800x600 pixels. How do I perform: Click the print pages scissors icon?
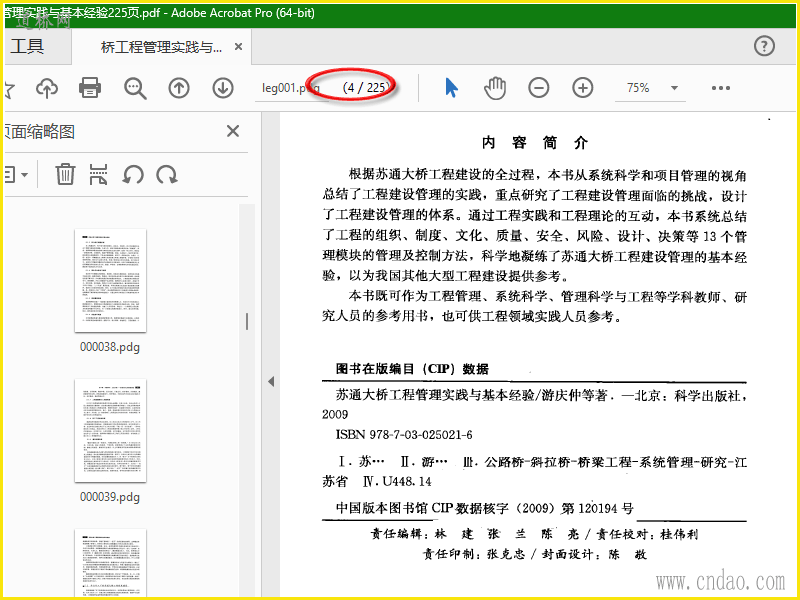(x=98, y=174)
